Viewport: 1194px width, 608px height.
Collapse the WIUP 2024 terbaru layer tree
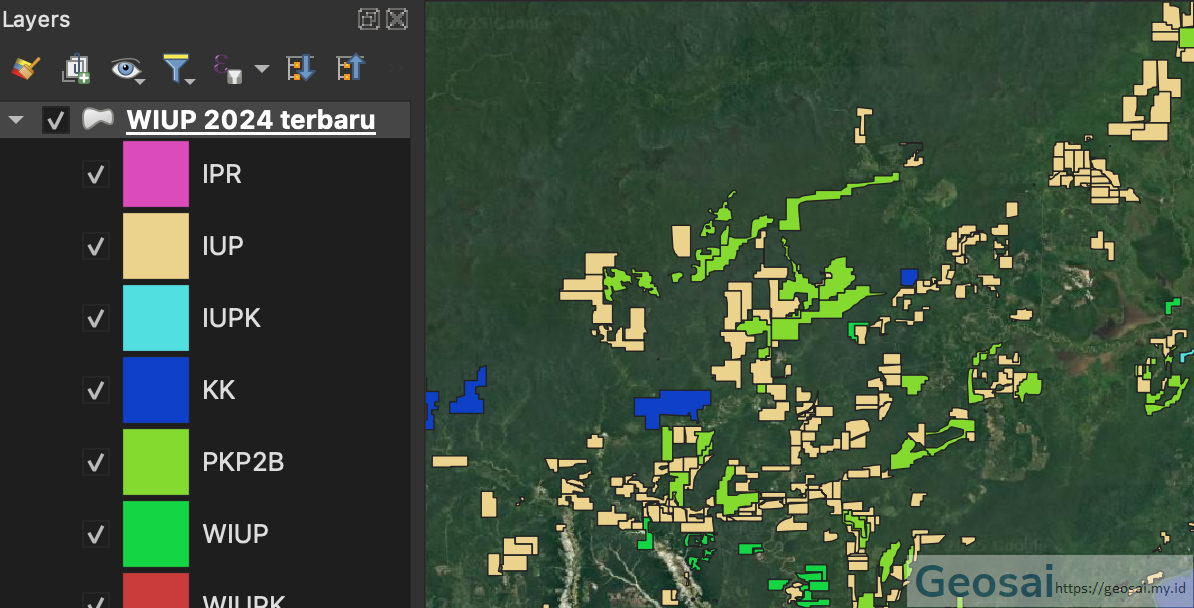click(x=15, y=120)
